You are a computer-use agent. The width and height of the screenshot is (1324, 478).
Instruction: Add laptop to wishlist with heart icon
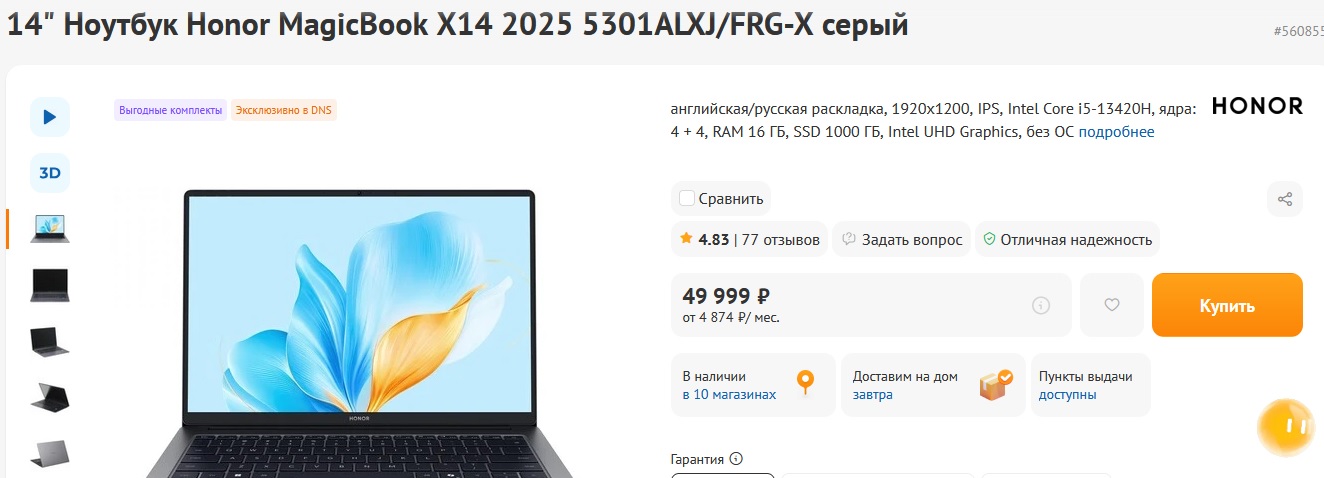(1112, 305)
